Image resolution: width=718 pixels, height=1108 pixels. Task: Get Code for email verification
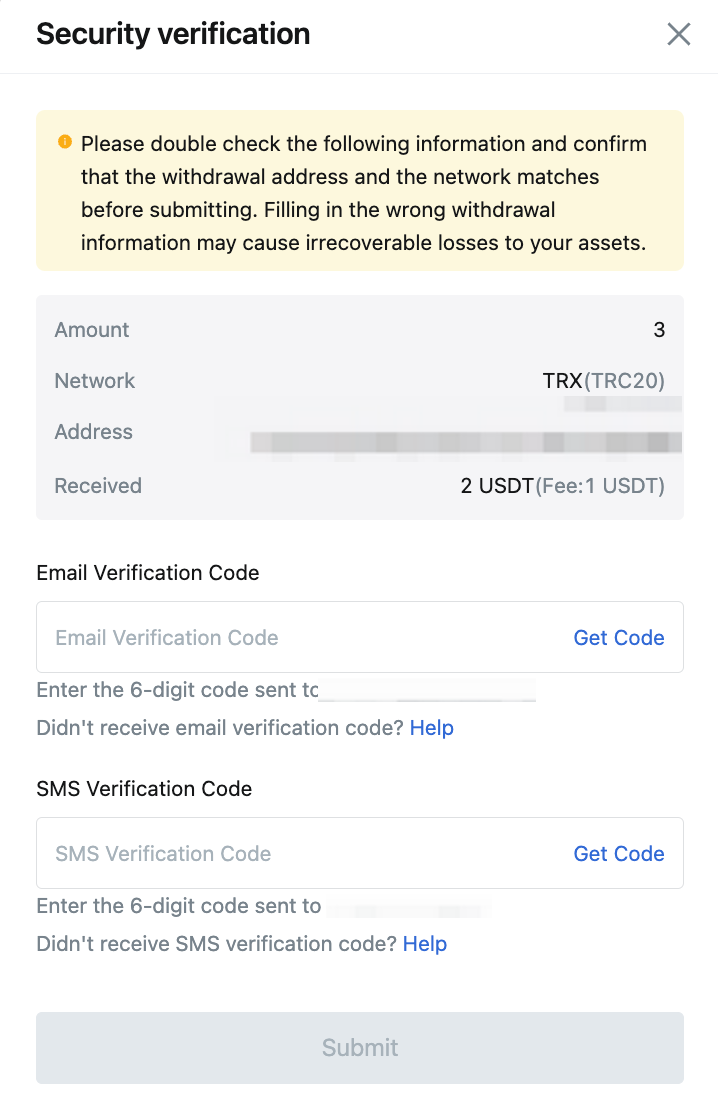coord(618,638)
